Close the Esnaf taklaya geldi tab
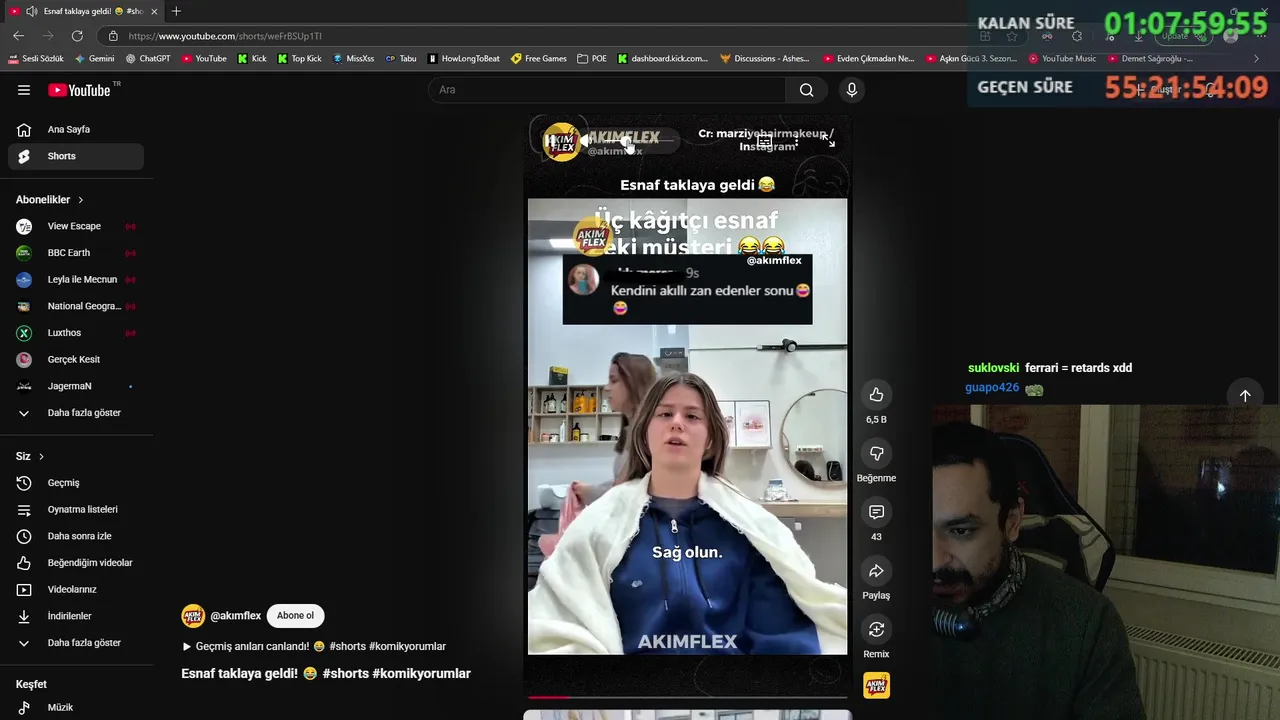Screen dimensions: 1280x720 point(154,11)
